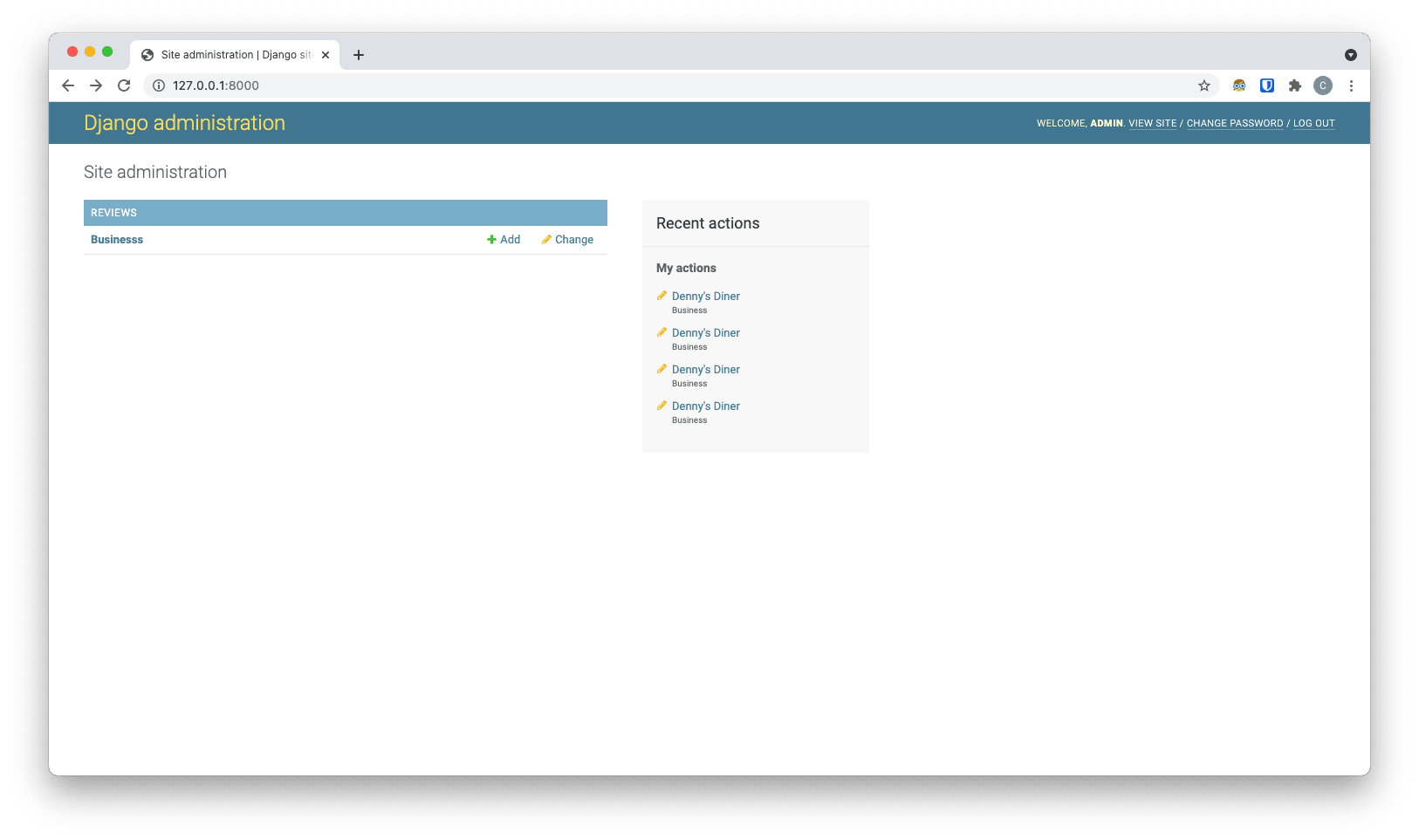Click the site information icon in address bar
This screenshot has width=1419, height=840.
159,85
